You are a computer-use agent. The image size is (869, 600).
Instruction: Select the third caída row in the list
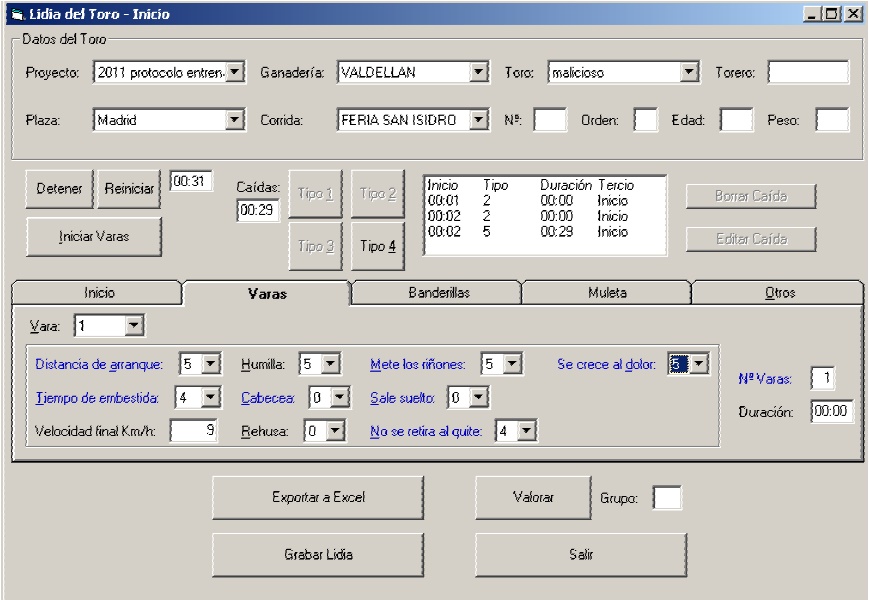point(530,232)
